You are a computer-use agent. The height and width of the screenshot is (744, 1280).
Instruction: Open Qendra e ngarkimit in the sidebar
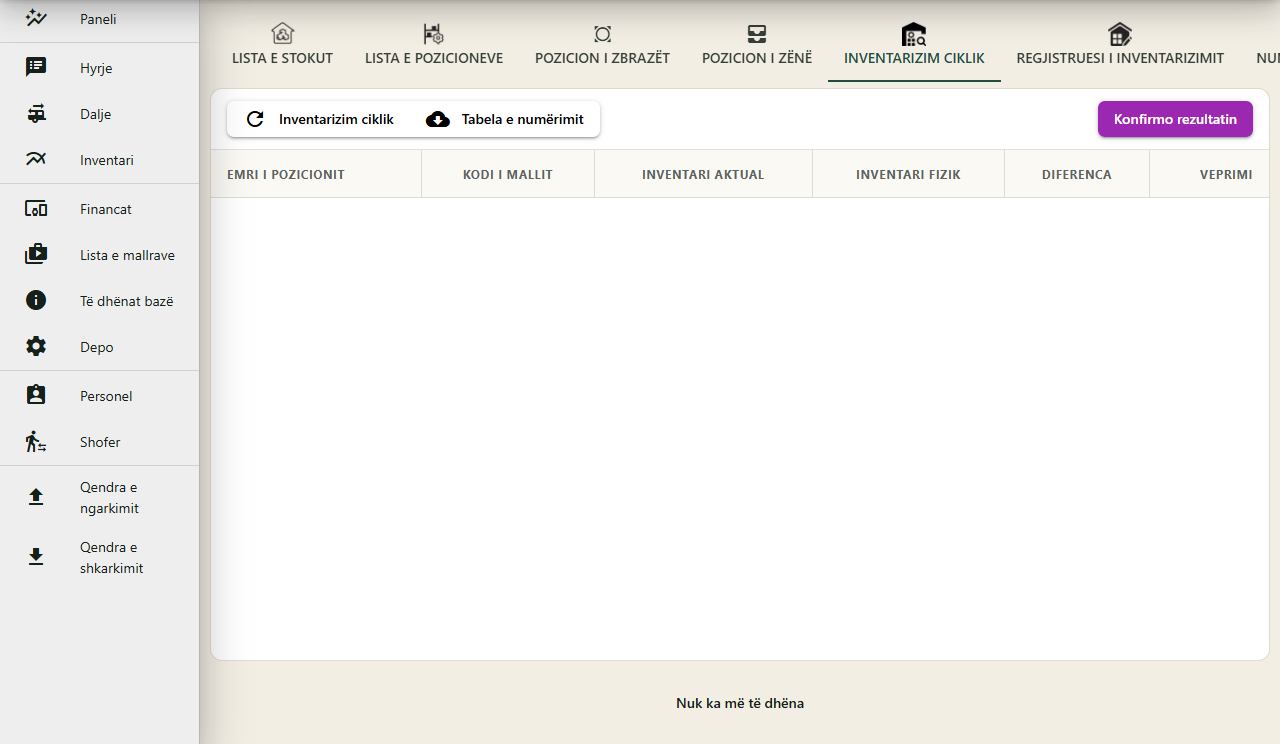coord(99,498)
